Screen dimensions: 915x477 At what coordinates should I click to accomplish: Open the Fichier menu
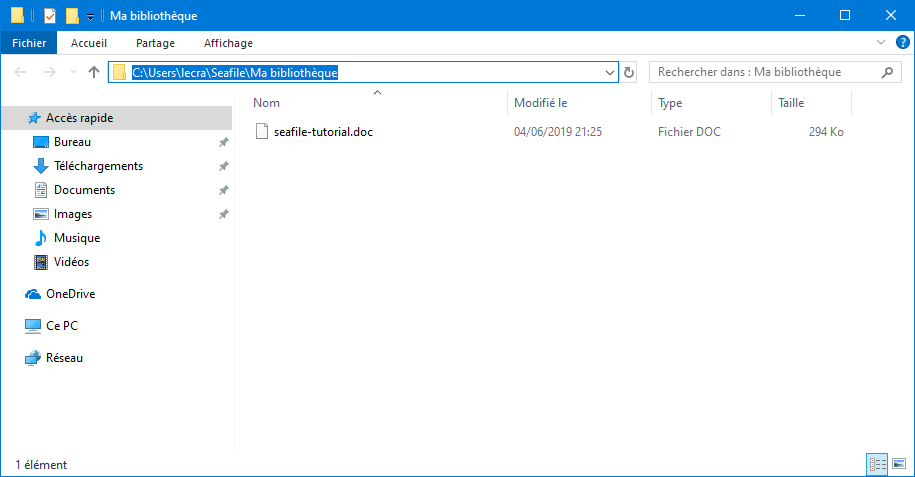pyautogui.click(x=29, y=43)
